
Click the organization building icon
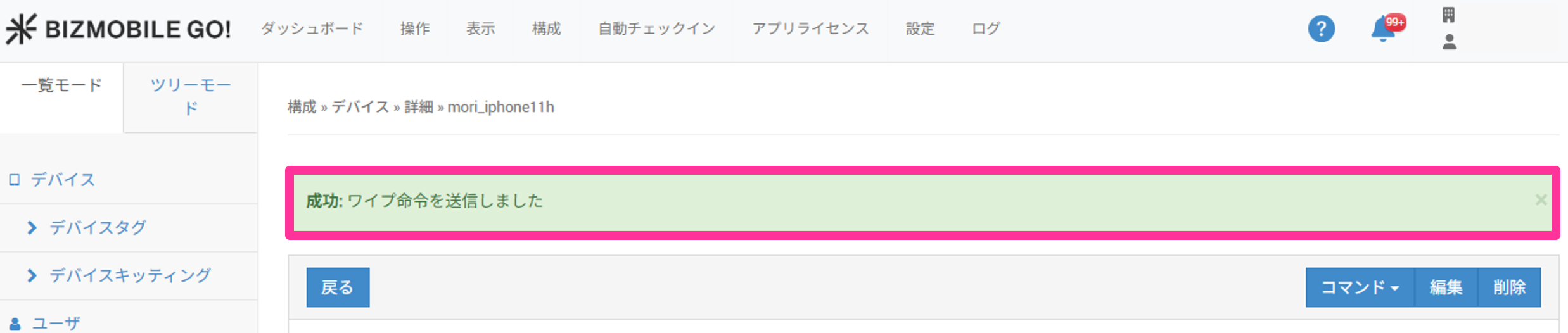1448,15
